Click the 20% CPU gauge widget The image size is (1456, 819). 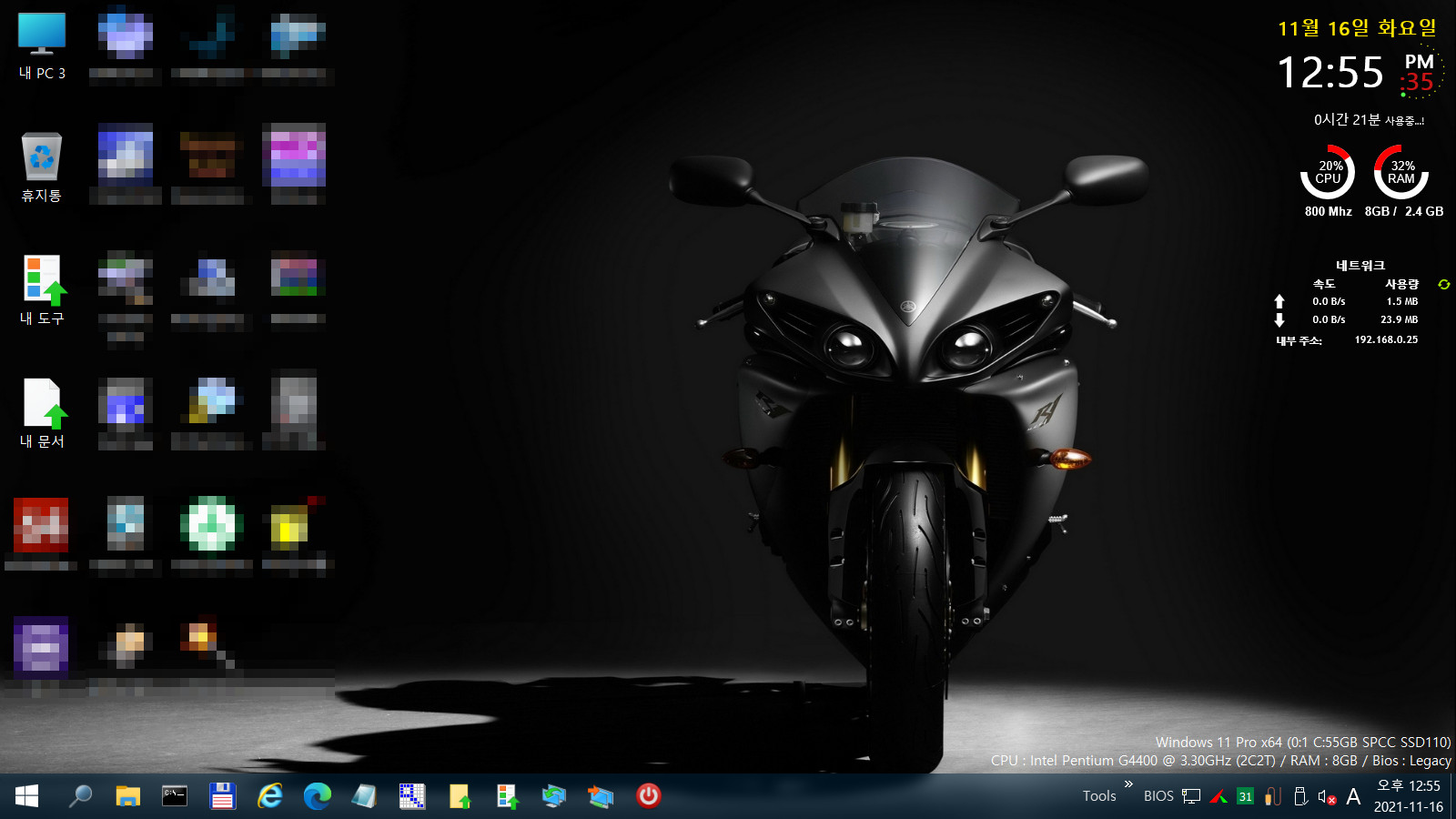point(1328,172)
